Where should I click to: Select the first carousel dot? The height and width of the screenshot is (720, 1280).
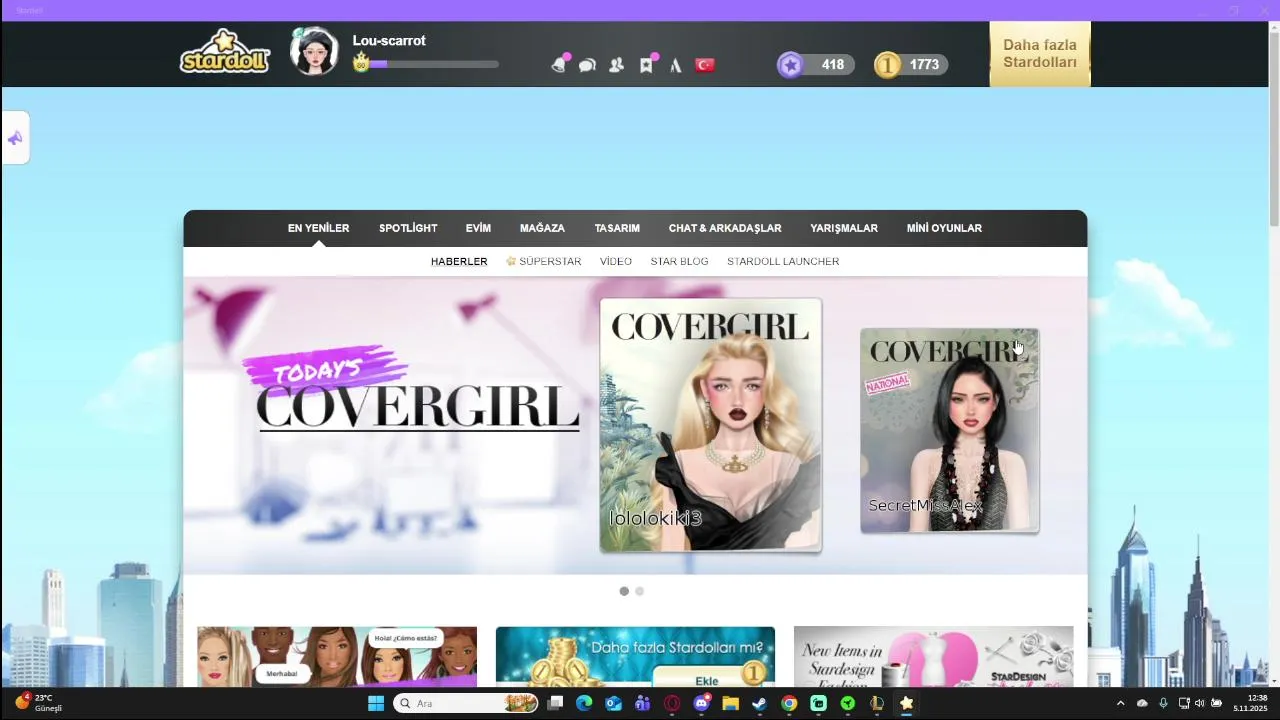pyautogui.click(x=624, y=591)
